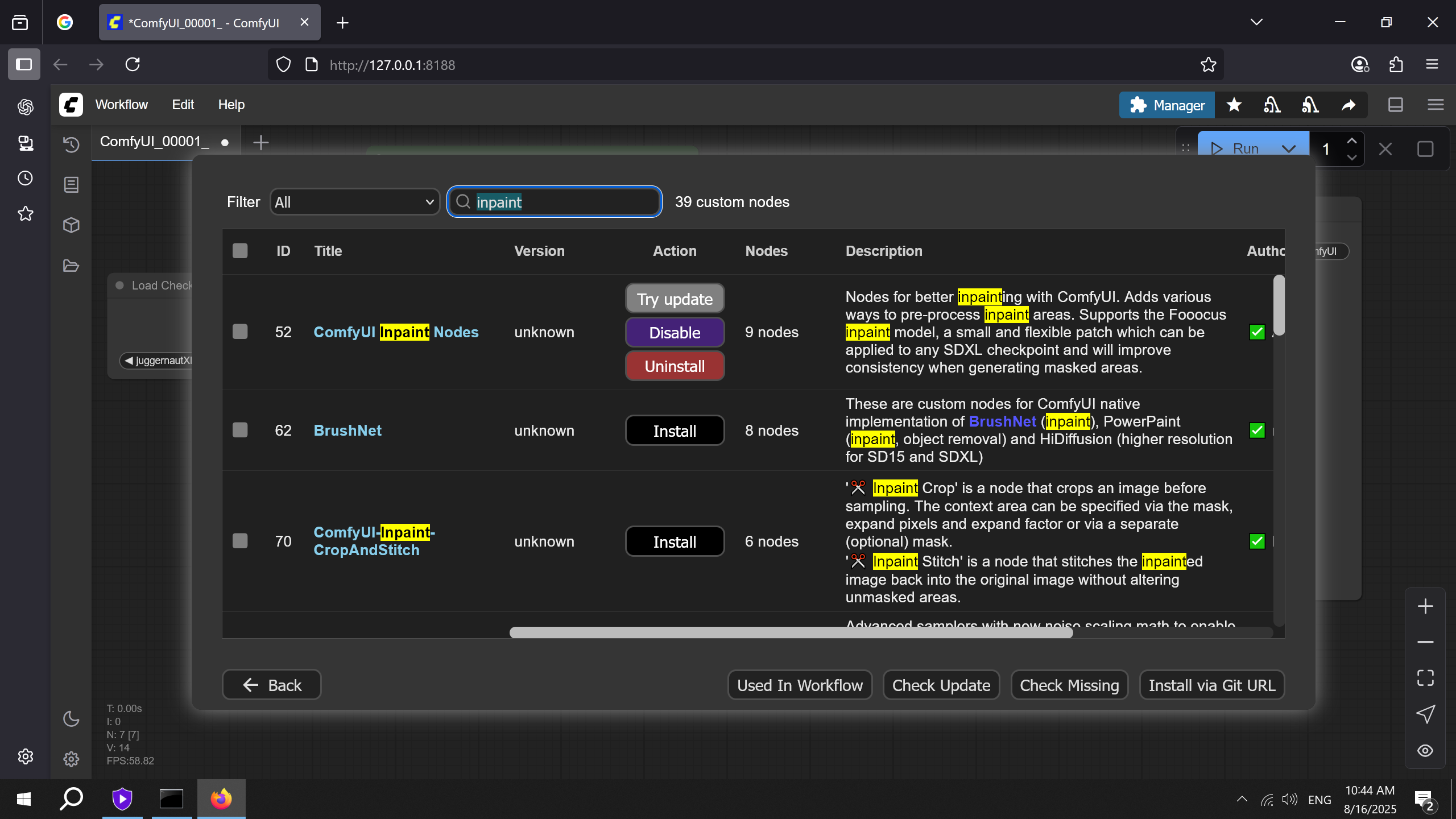Image resolution: width=1456 pixels, height=819 pixels.
Task: Click the Check Update button
Action: click(x=941, y=685)
